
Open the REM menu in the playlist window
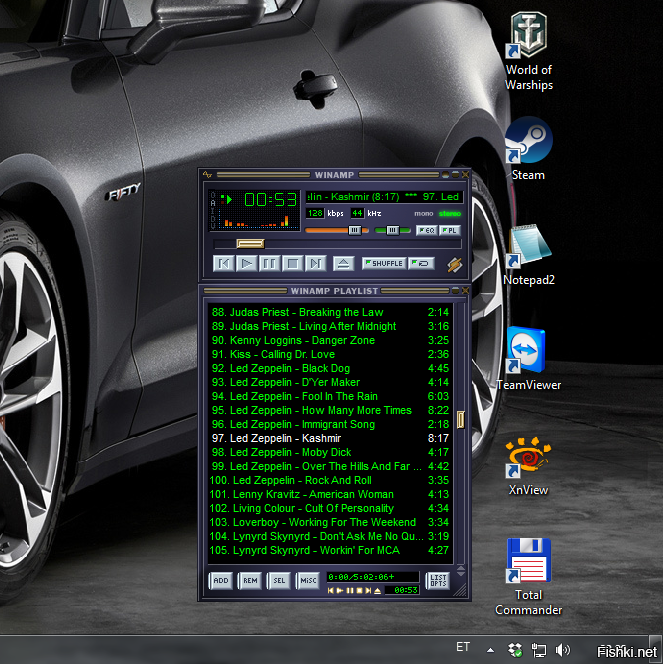(250, 581)
